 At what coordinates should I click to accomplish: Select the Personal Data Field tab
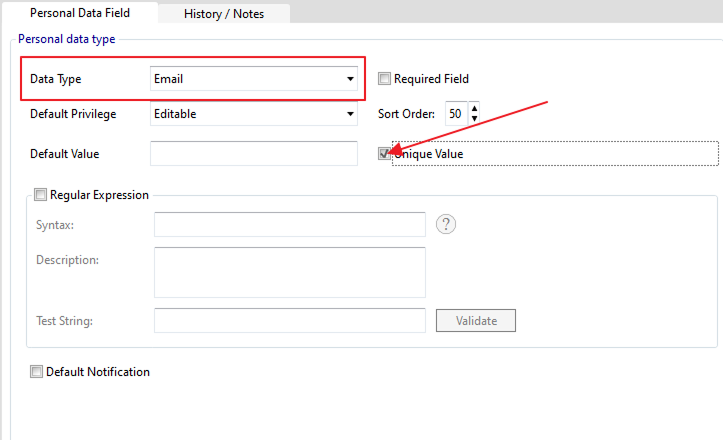(x=80, y=13)
